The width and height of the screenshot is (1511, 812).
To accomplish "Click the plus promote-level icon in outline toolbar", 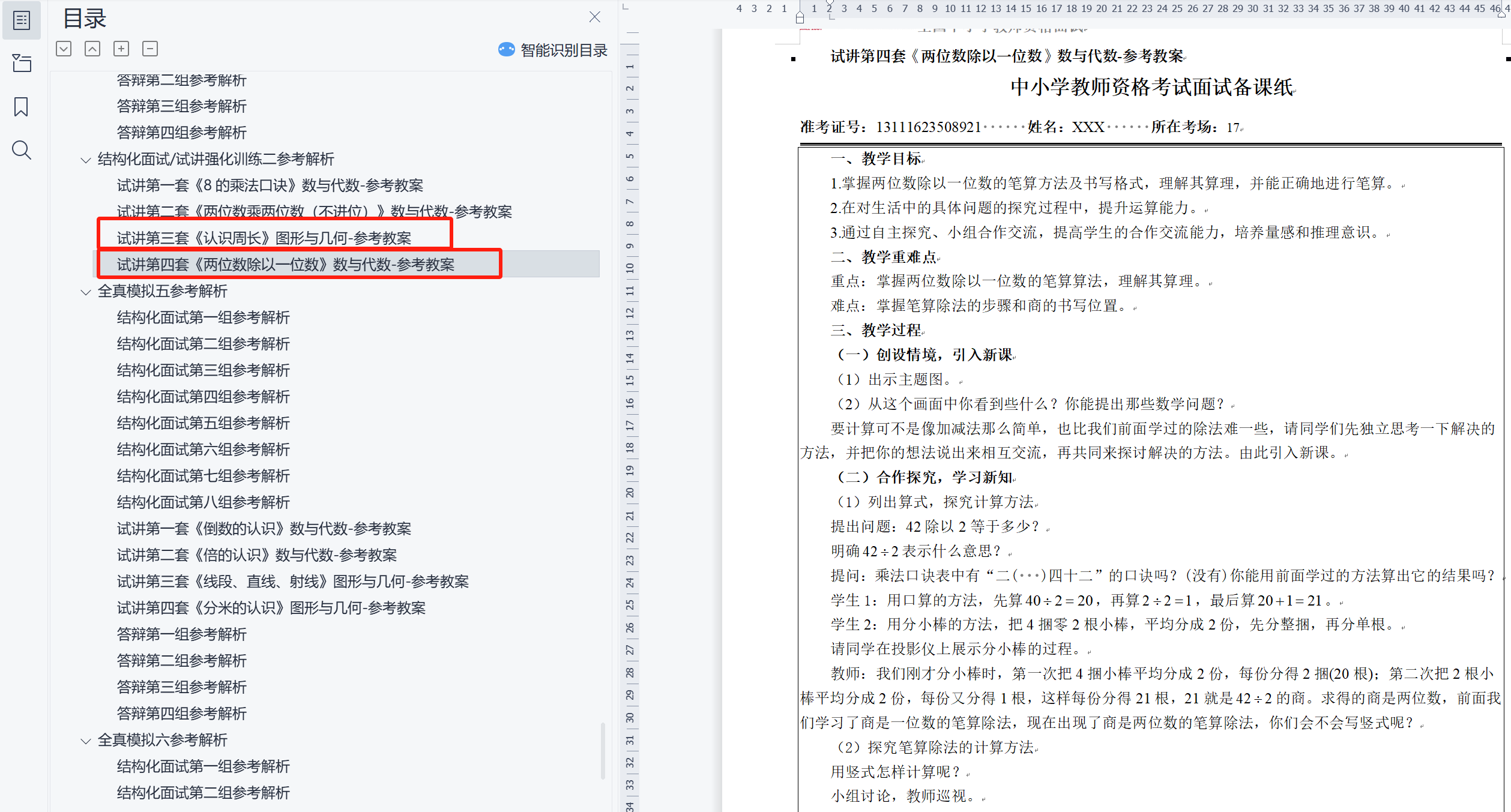I will (121, 49).
